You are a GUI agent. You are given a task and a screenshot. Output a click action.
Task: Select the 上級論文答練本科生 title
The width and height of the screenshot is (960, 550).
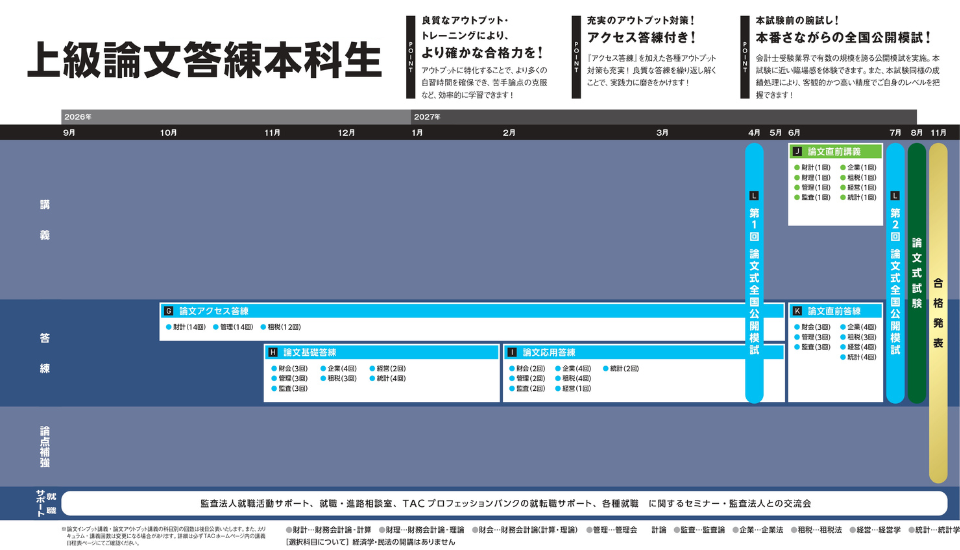click(205, 60)
